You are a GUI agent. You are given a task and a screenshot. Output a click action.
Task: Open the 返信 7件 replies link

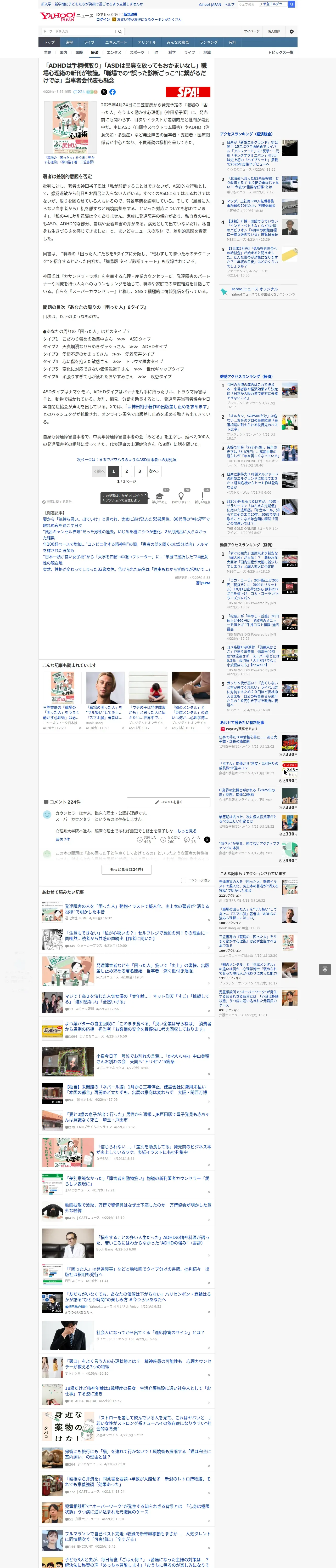click(x=63, y=839)
